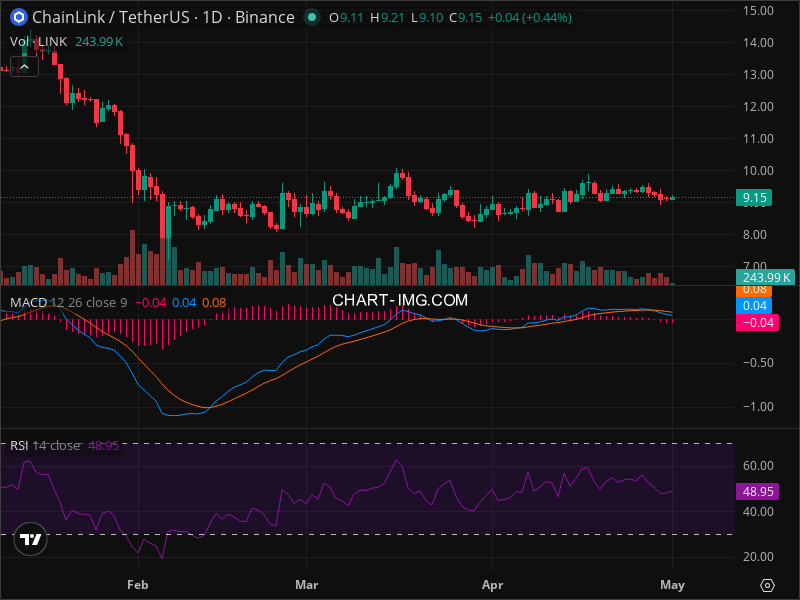Click the current price tag 9.15

coord(754,197)
